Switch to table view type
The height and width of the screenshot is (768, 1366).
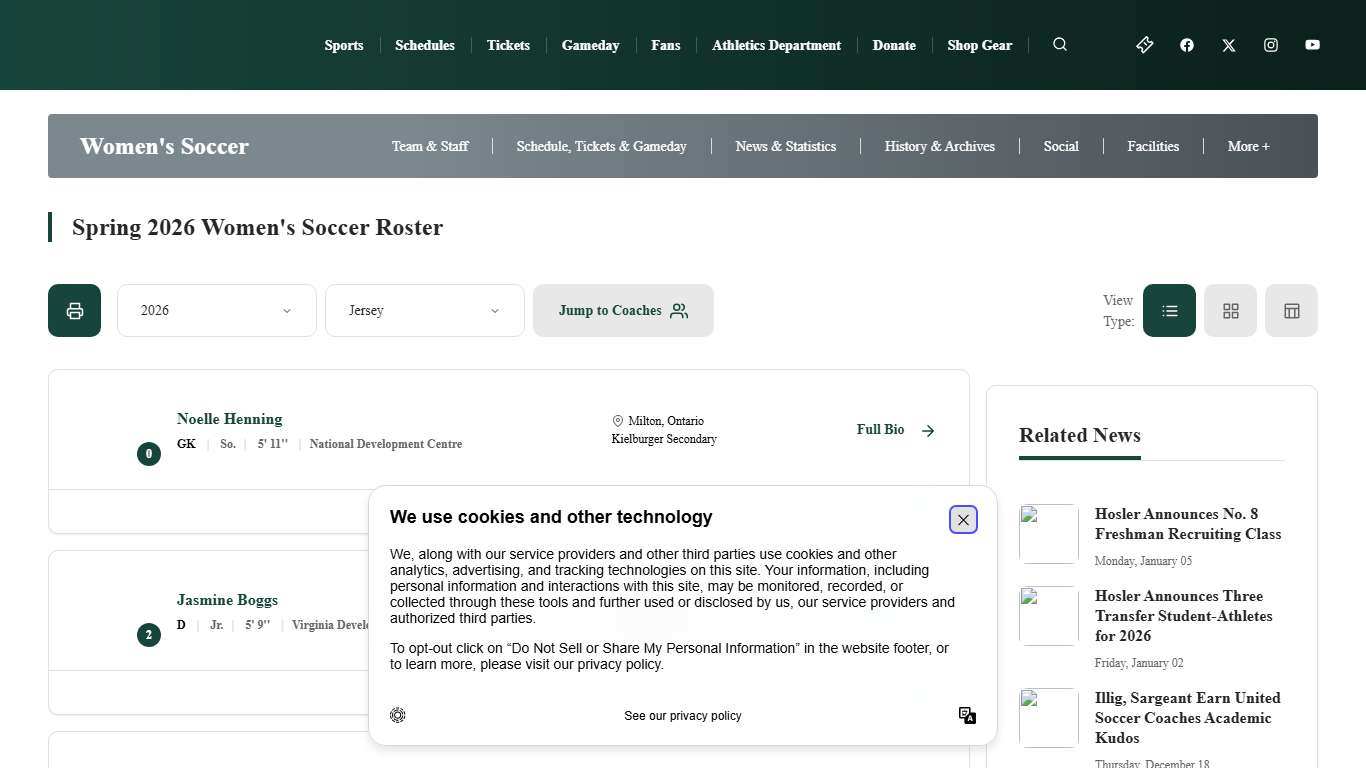click(x=1291, y=311)
